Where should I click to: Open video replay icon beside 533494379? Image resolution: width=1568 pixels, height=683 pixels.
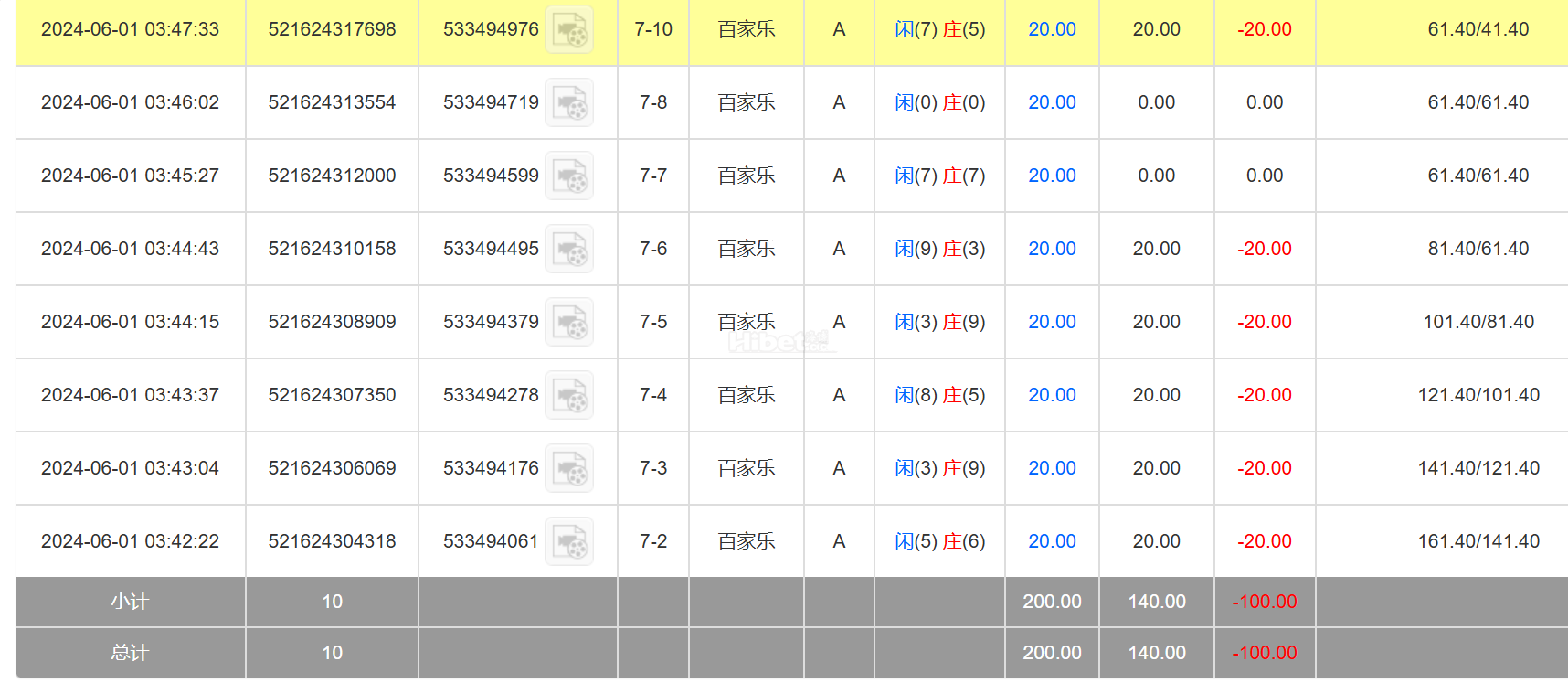[569, 322]
